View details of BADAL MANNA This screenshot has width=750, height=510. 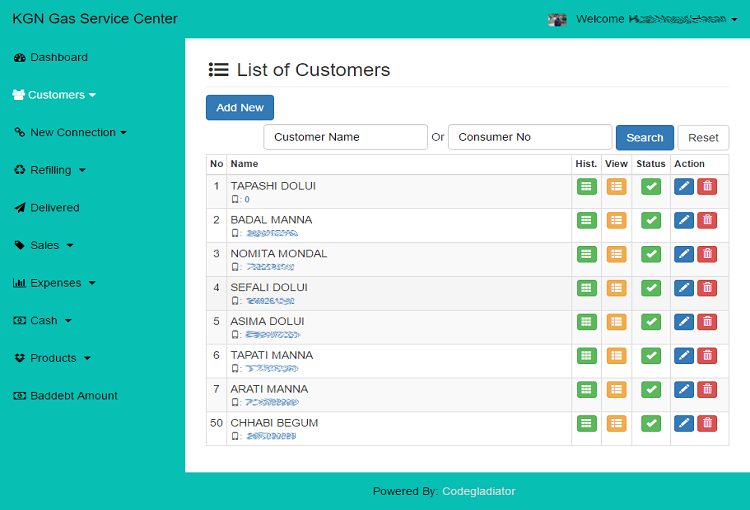[616, 220]
